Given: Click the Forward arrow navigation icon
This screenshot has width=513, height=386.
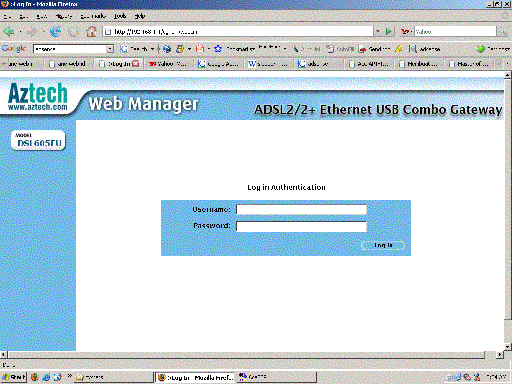Looking at the screenshot, I should (32, 32).
